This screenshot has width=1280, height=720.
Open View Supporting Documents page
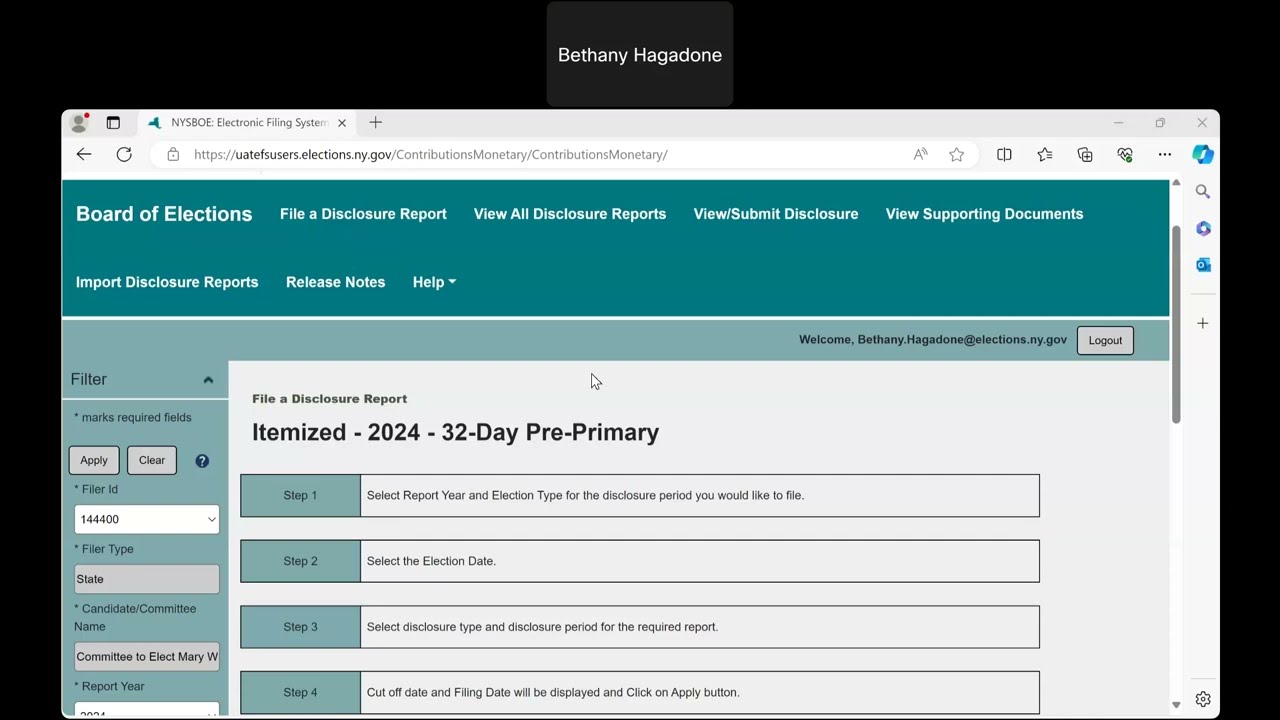click(x=984, y=214)
